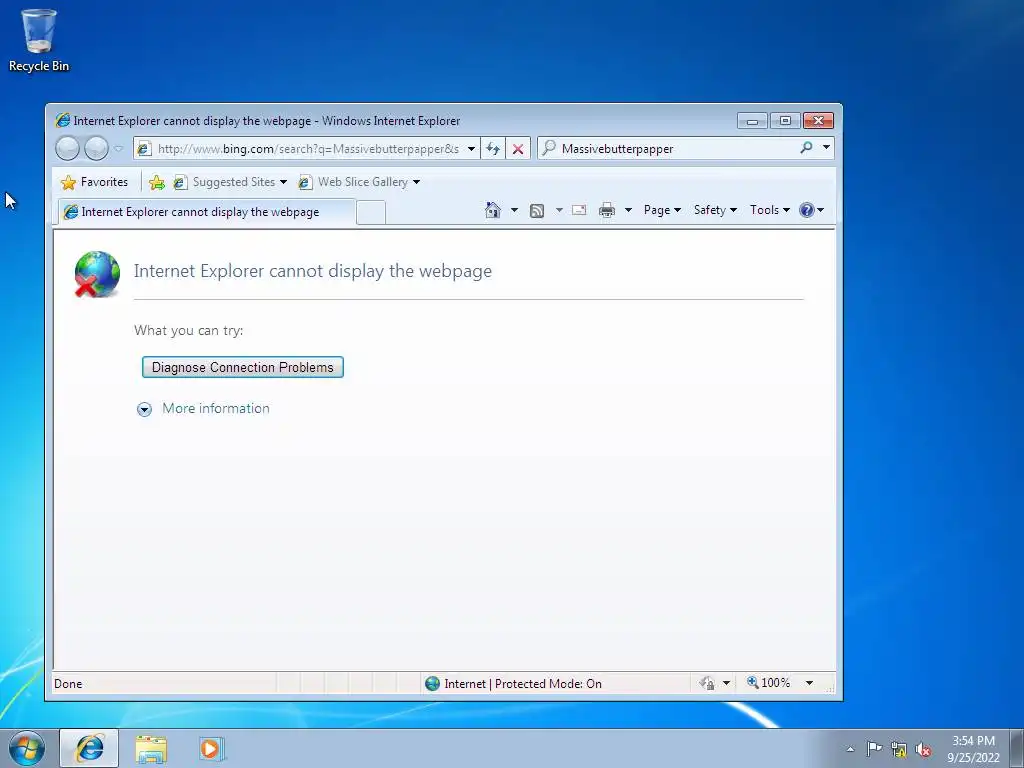Open the Recycle Bin desktop icon
1024x768 pixels.
(39, 40)
